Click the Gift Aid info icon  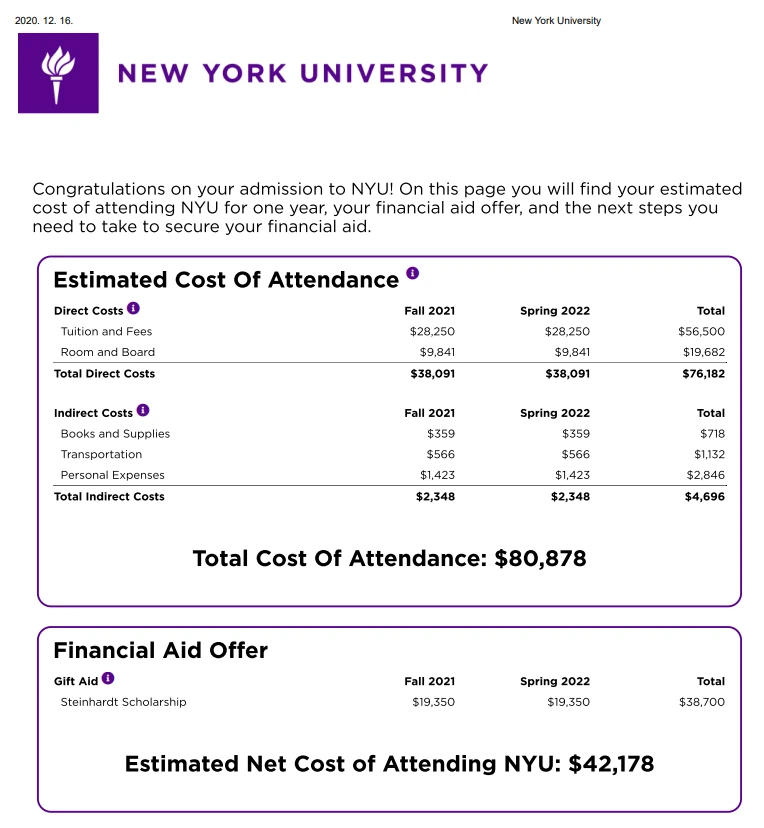pyautogui.click(x=108, y=679)
